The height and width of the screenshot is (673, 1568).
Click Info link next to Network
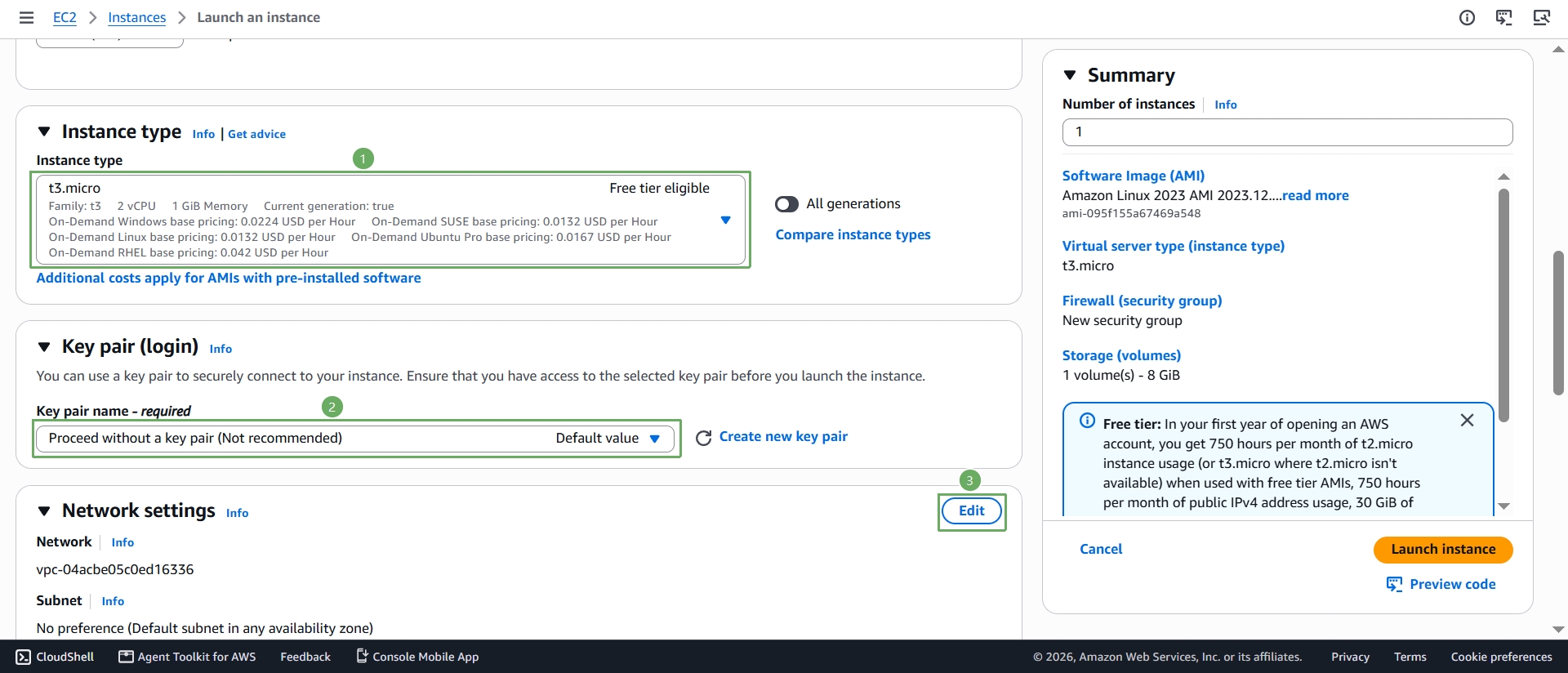tap(122, 542)
